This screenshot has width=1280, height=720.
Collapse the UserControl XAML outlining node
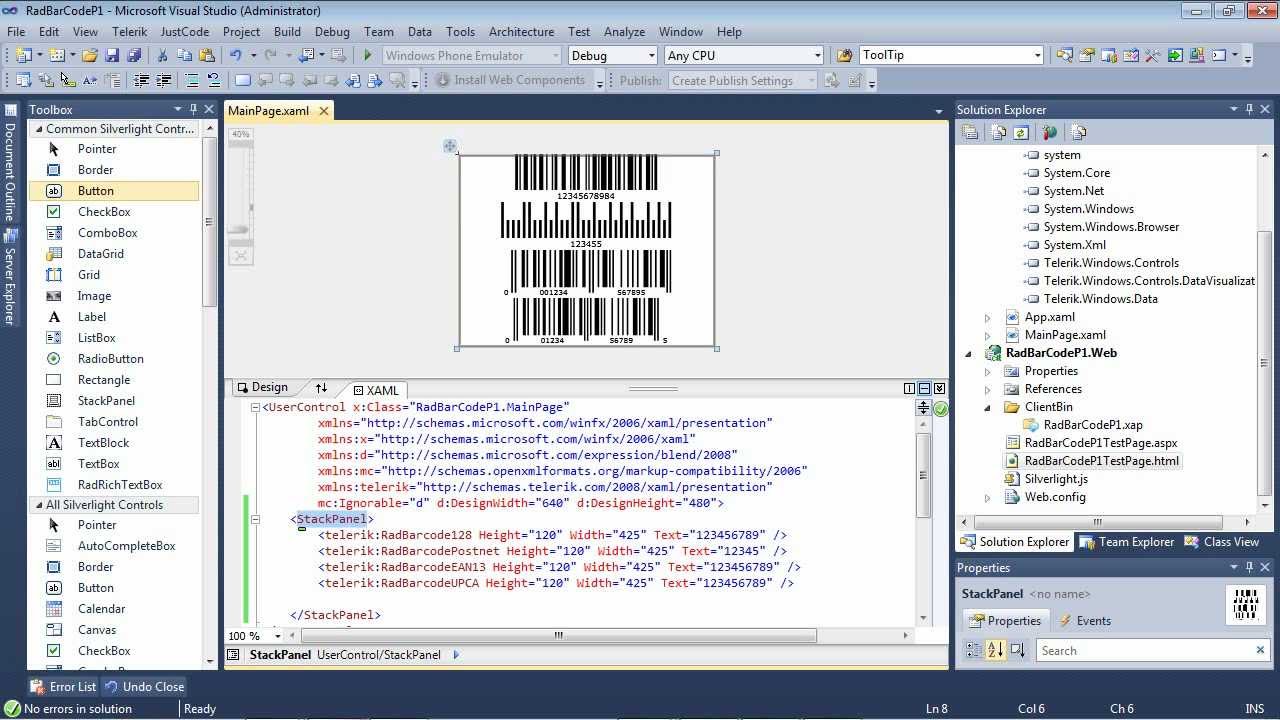coord(255,407)
